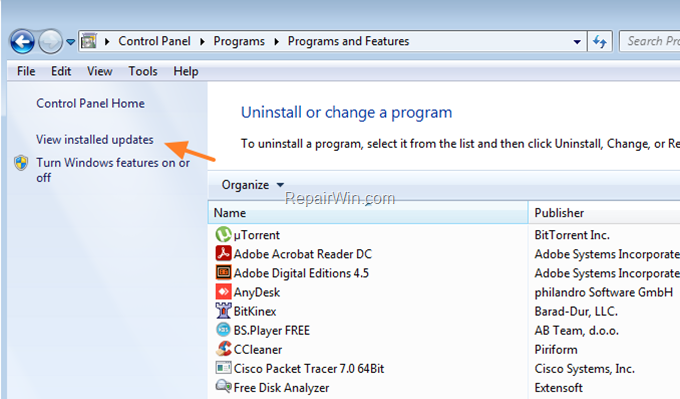
Task: Open the Help menu
Action: [x=186, y=71]
